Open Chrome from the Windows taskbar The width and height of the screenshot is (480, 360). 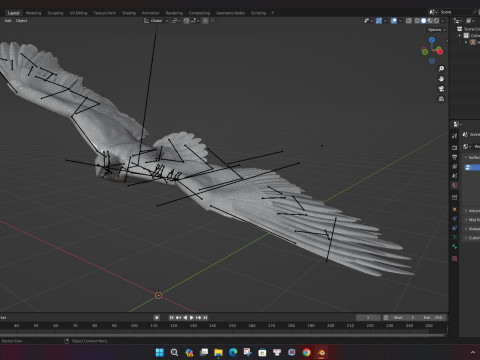(306, 352)
